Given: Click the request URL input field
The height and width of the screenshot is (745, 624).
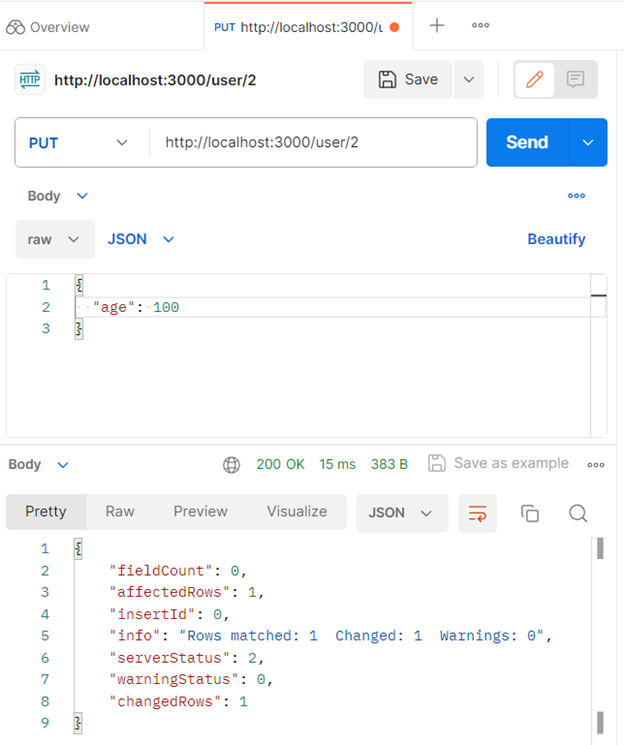Looking at the screenshot, I should pos(312,143).
